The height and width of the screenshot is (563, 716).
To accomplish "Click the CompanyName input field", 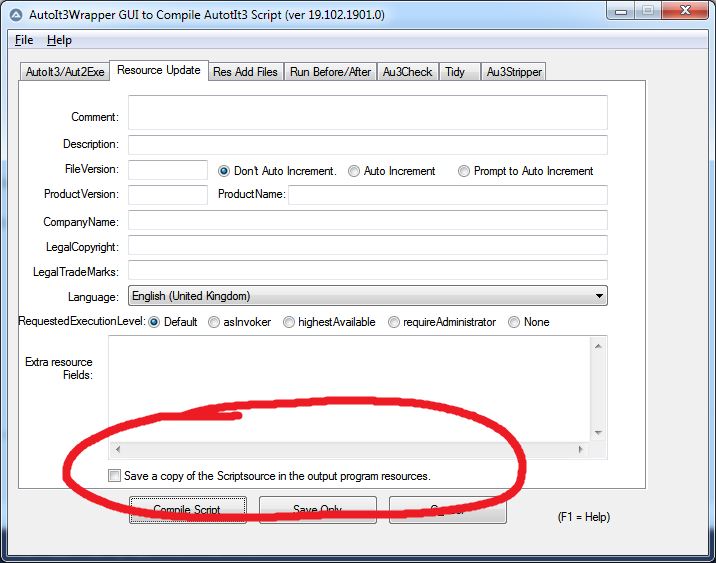I will (367, 221).
